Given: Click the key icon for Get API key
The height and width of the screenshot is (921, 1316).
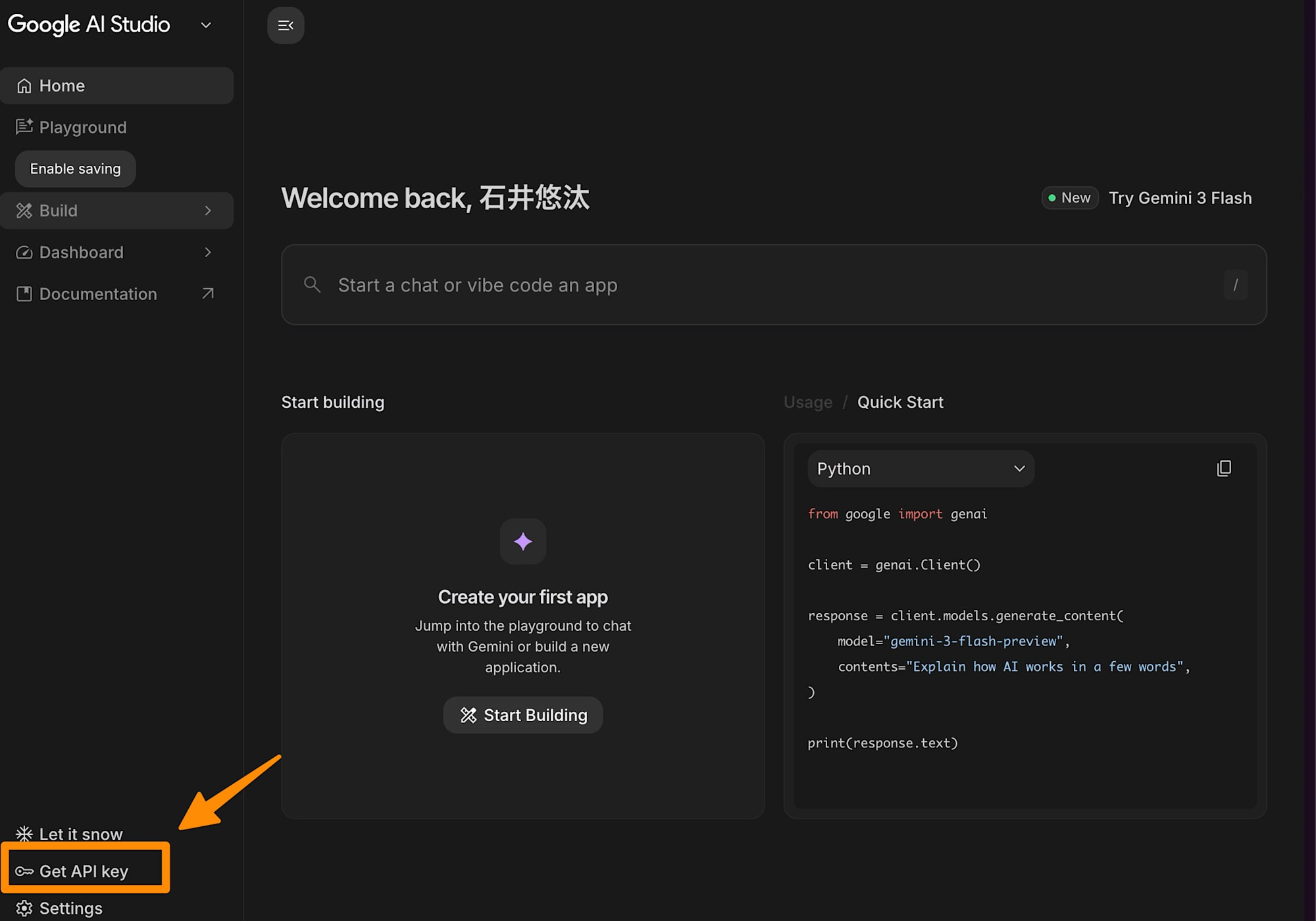Looking at the screenshot, I should (24, 872).
